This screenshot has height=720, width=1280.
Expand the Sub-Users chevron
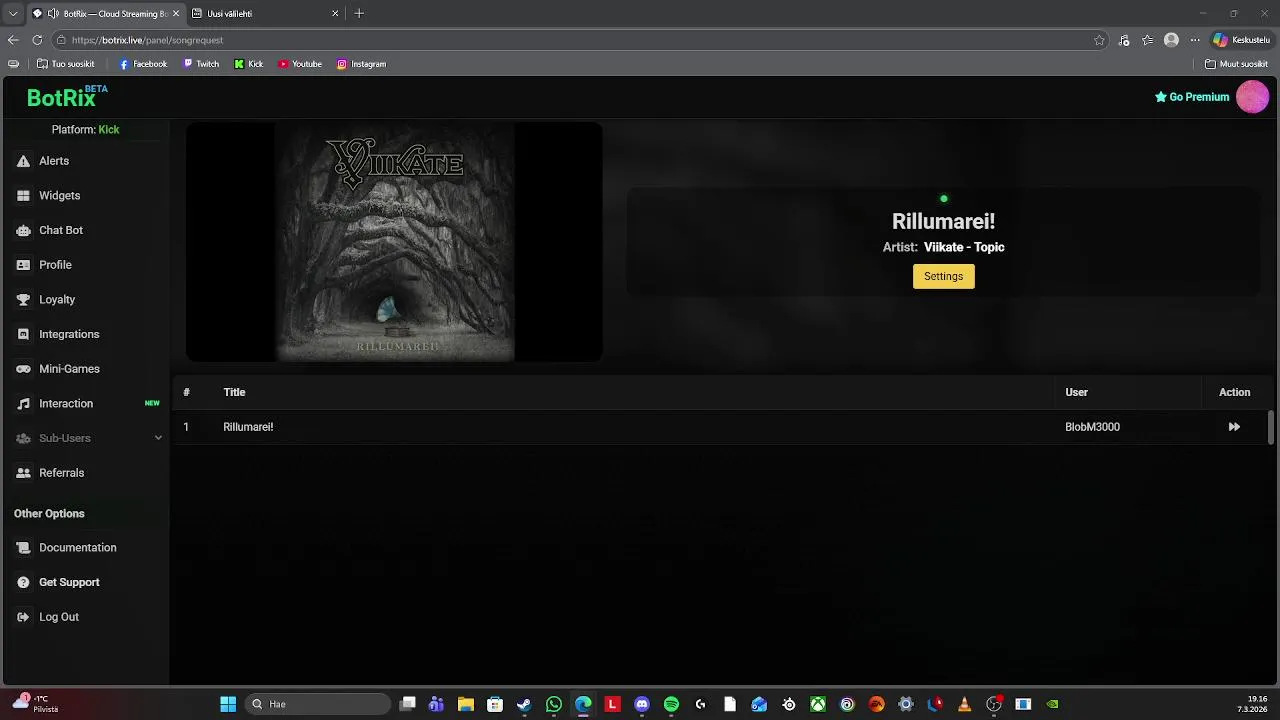click(158, 438)
